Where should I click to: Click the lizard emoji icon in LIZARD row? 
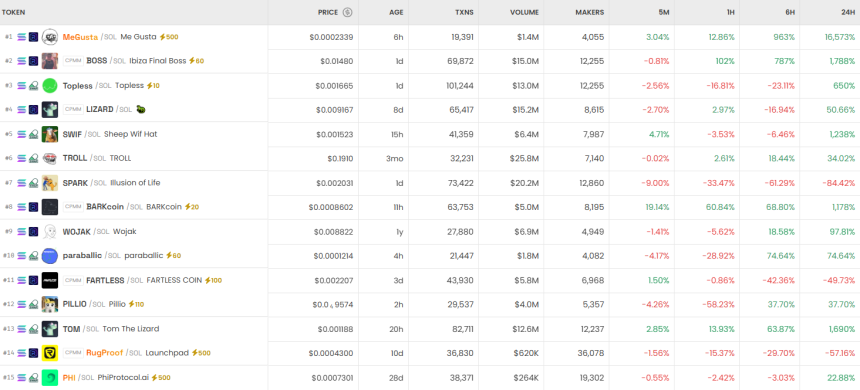(x=141, y=110)
